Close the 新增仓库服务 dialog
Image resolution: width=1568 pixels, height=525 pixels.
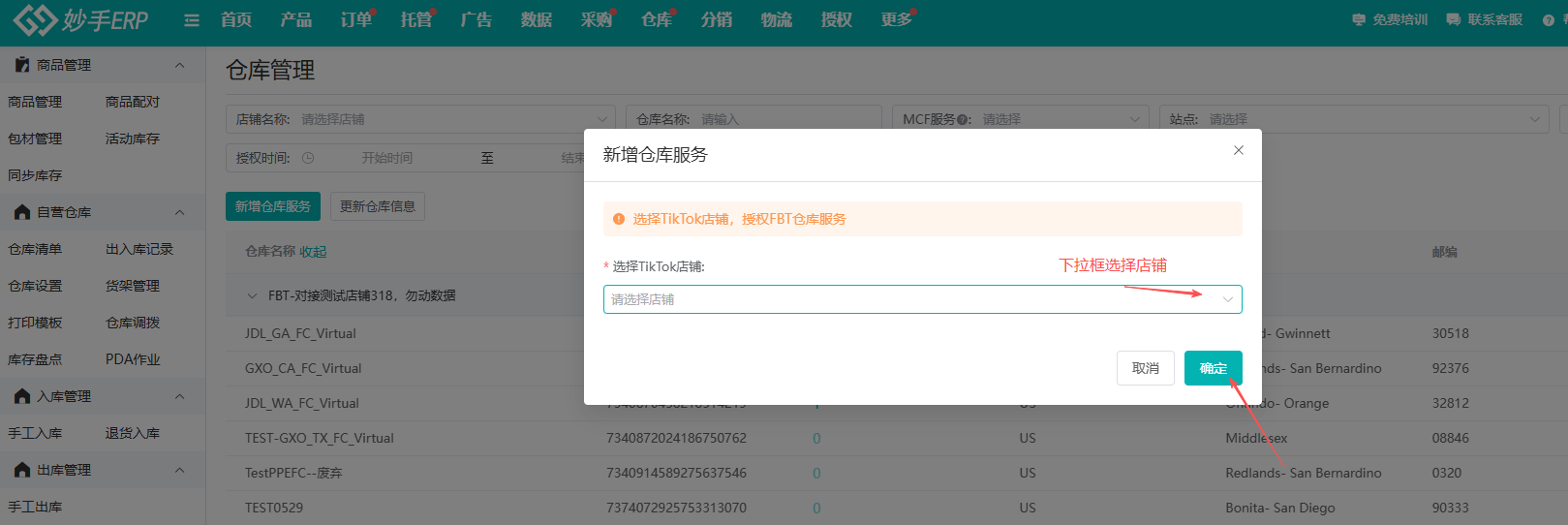tap(1238, 150)
